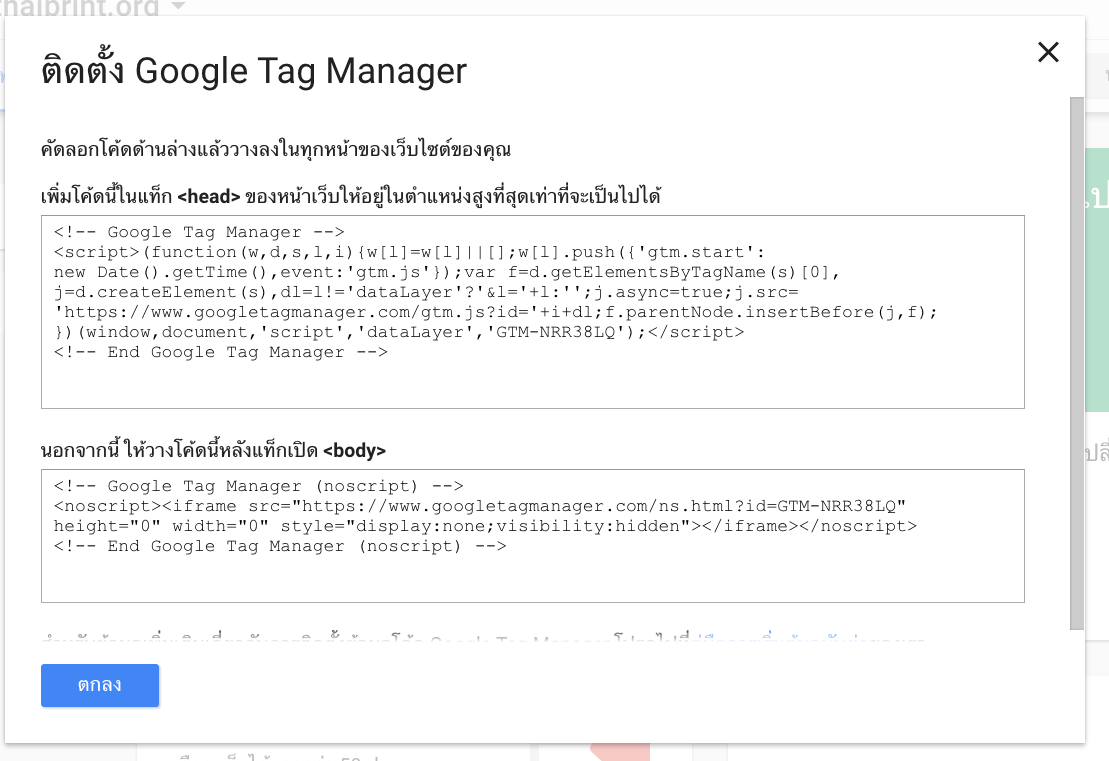Click the '<!-- End Google Tag Manager (noscript) -->' comment
The width and height of the screenshot is (1109, 761).
(280, 546)
